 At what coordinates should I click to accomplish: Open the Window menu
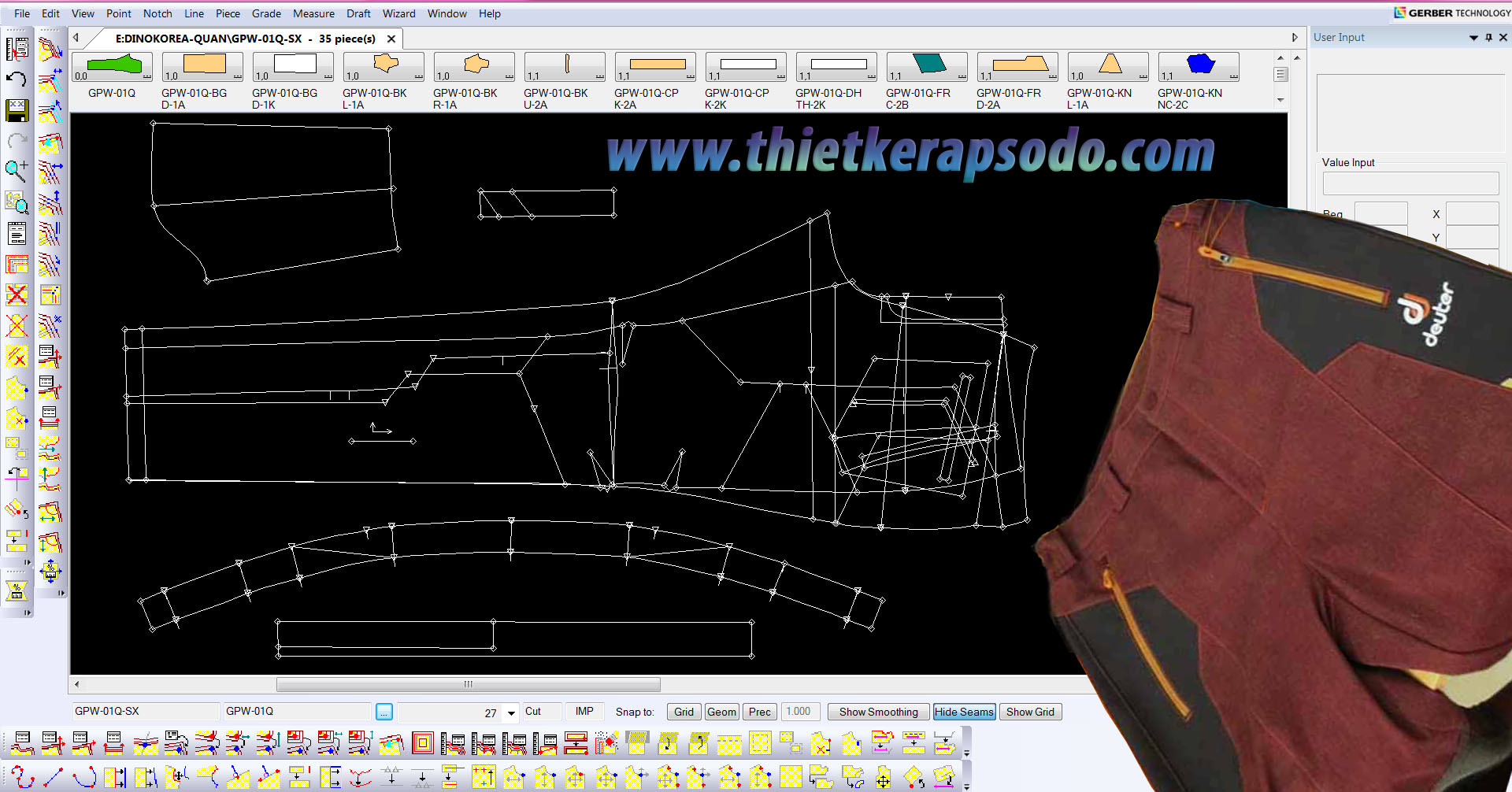447,13
